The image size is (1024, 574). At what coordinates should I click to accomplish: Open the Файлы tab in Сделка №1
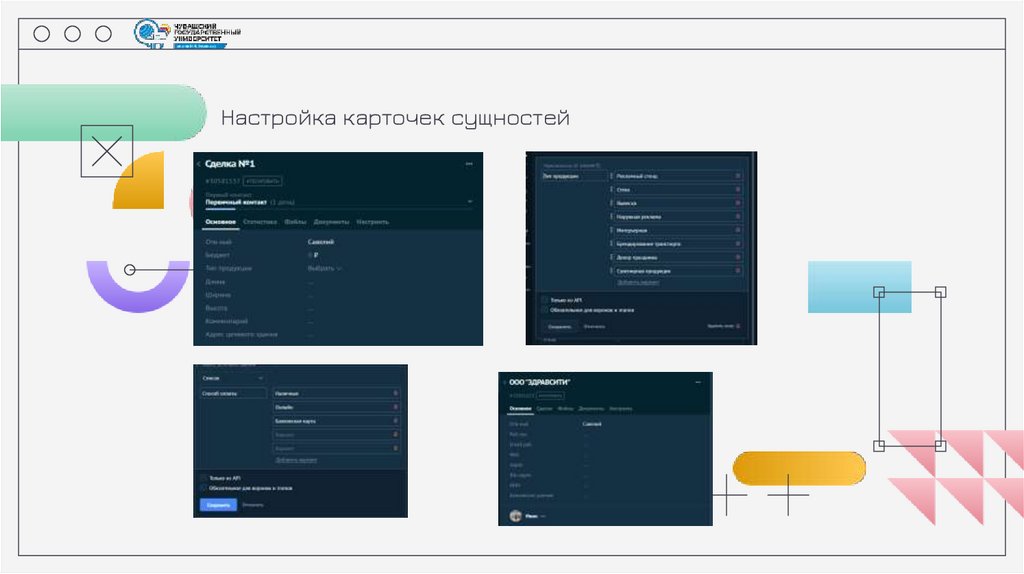coord(295,222)
